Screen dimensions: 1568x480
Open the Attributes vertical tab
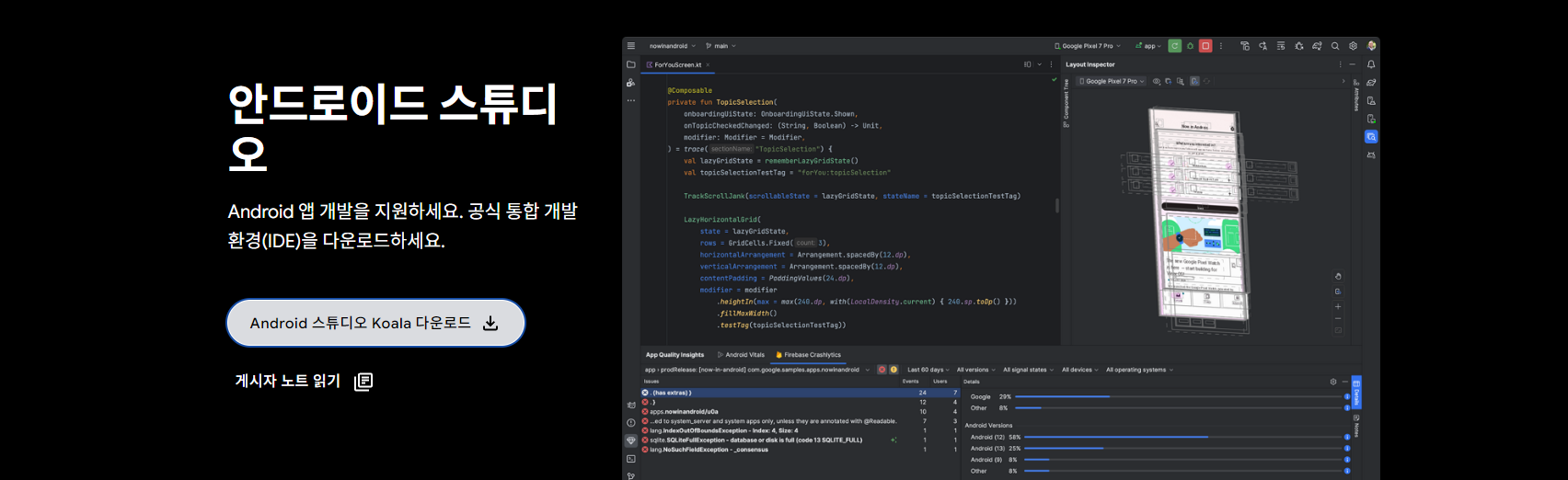pos(1355,96)
